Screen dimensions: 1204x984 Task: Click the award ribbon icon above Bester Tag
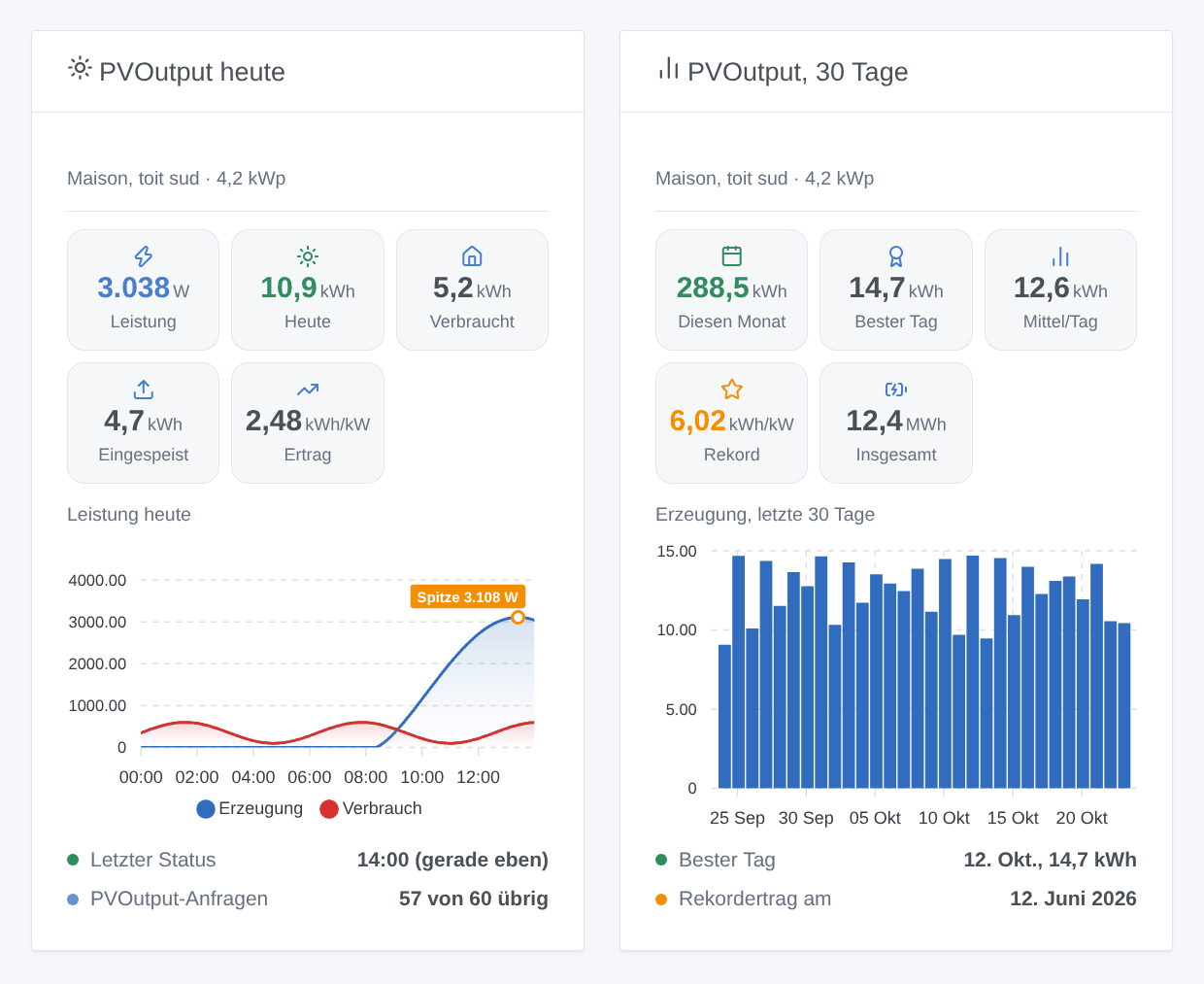(x=896, y=256)
